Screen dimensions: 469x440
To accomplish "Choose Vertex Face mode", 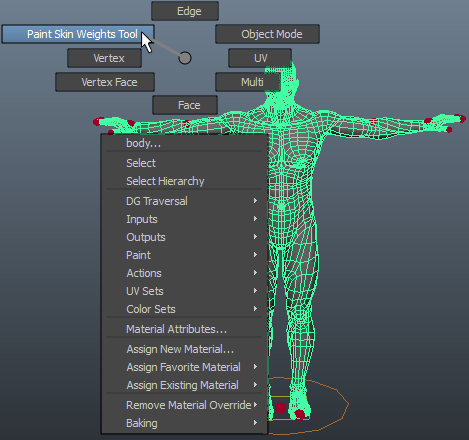I will point(105,82).
